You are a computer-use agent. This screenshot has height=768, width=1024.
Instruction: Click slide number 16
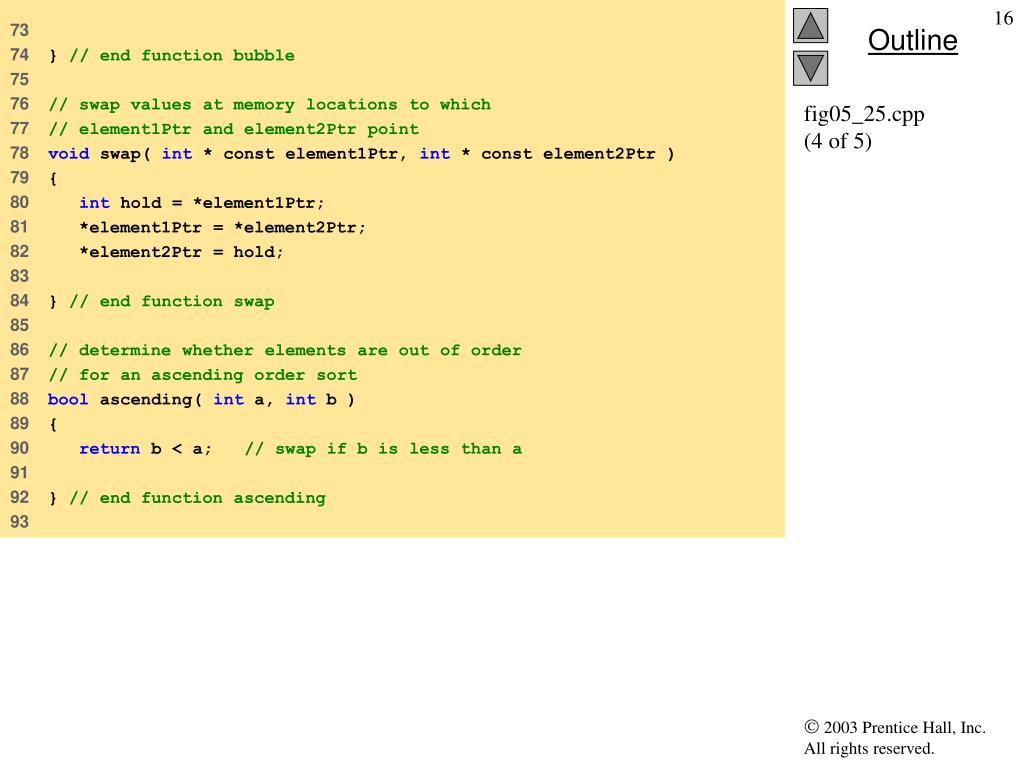(1004, 18)
